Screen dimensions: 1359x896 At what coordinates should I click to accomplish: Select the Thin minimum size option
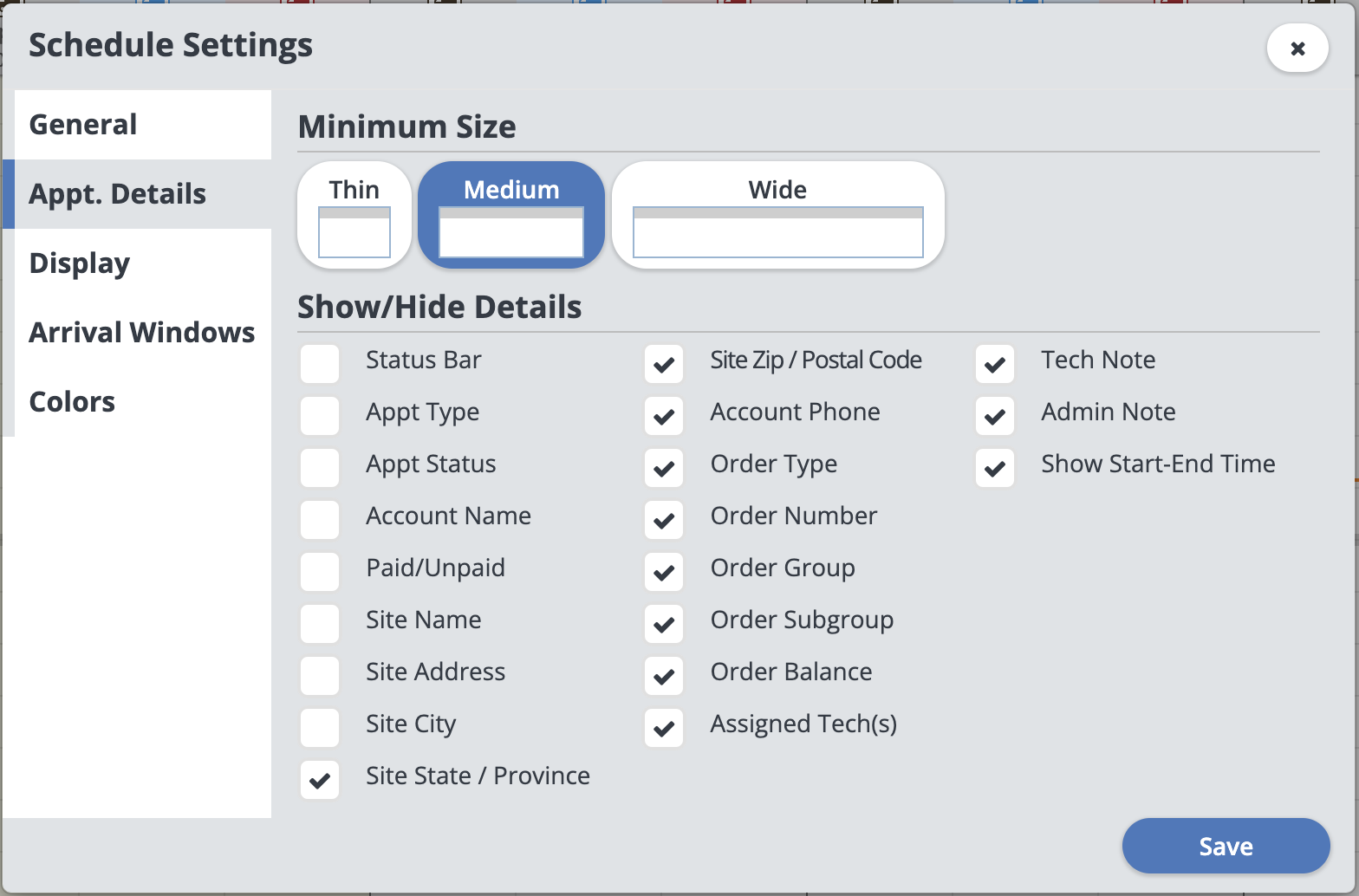click(354, 214)
